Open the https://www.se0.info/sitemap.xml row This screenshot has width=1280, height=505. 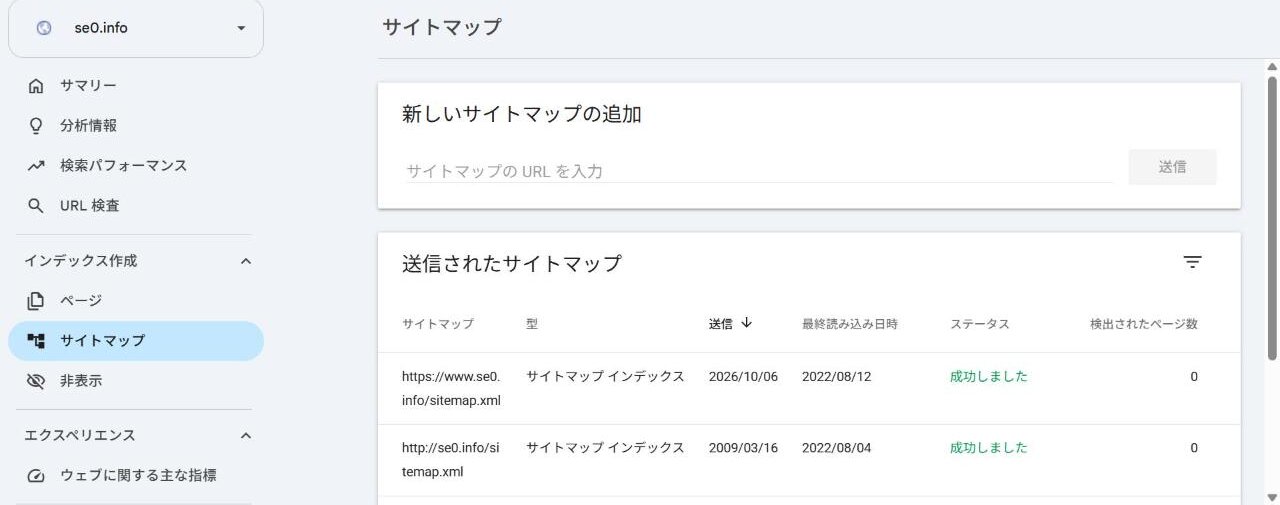click(809, 389)
